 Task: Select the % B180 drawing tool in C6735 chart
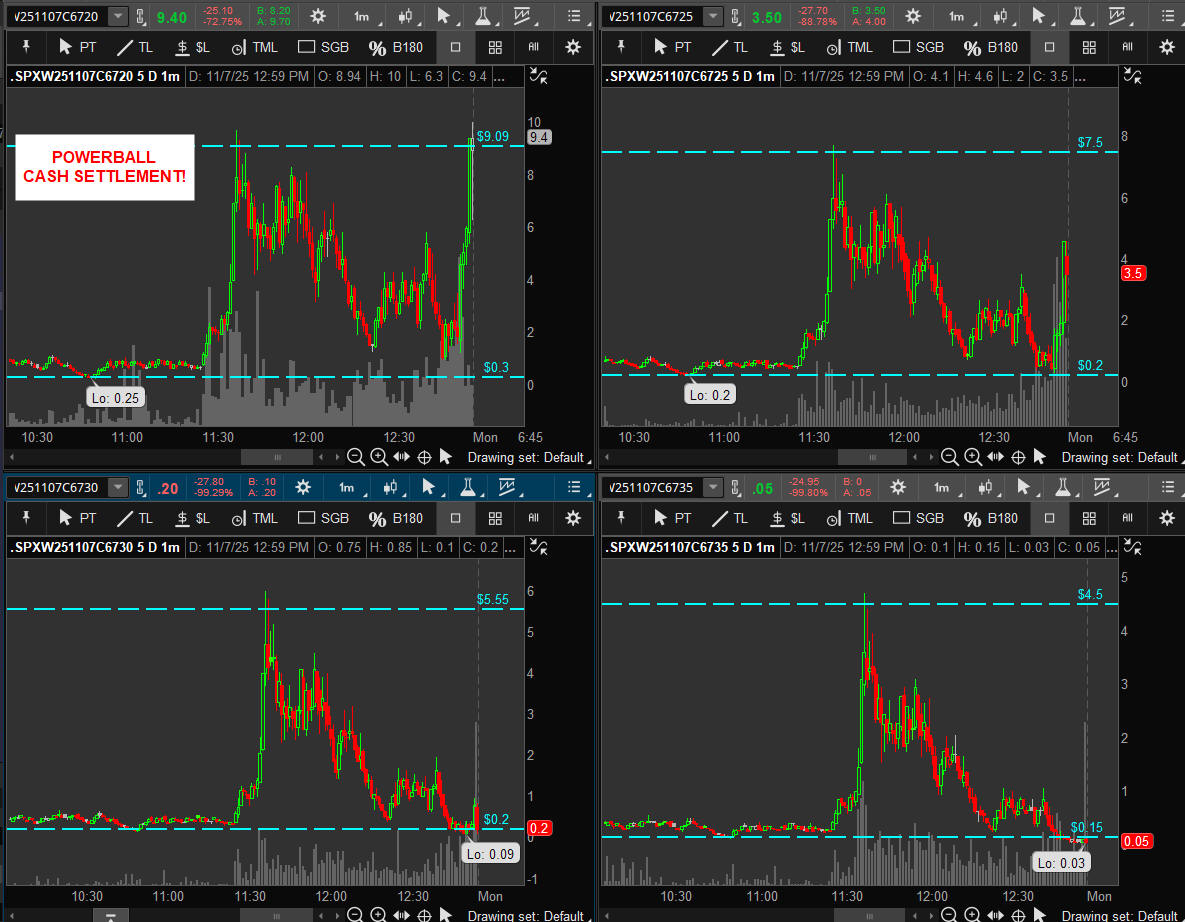point(988,518)
